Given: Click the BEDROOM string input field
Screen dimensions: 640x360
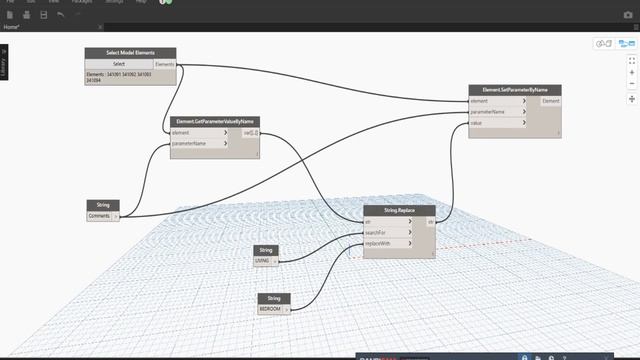Looking at the screenshot, I should click(x=270, y=309).
